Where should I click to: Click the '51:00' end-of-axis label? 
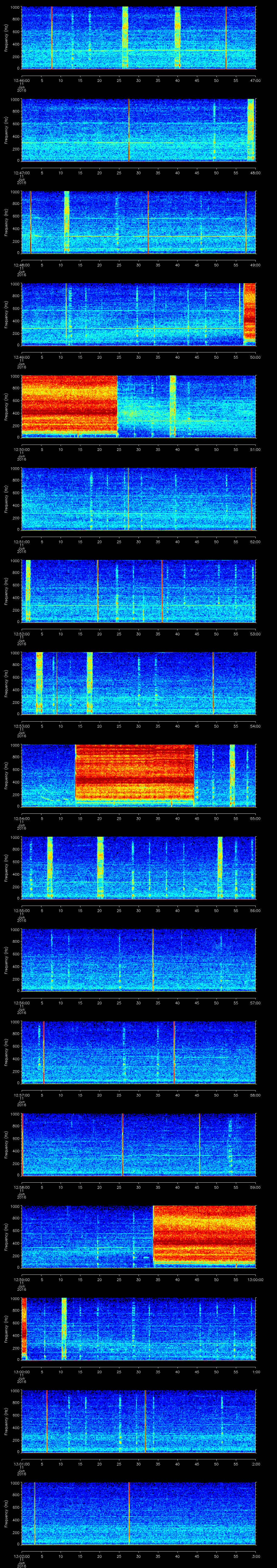pos(255,449)
